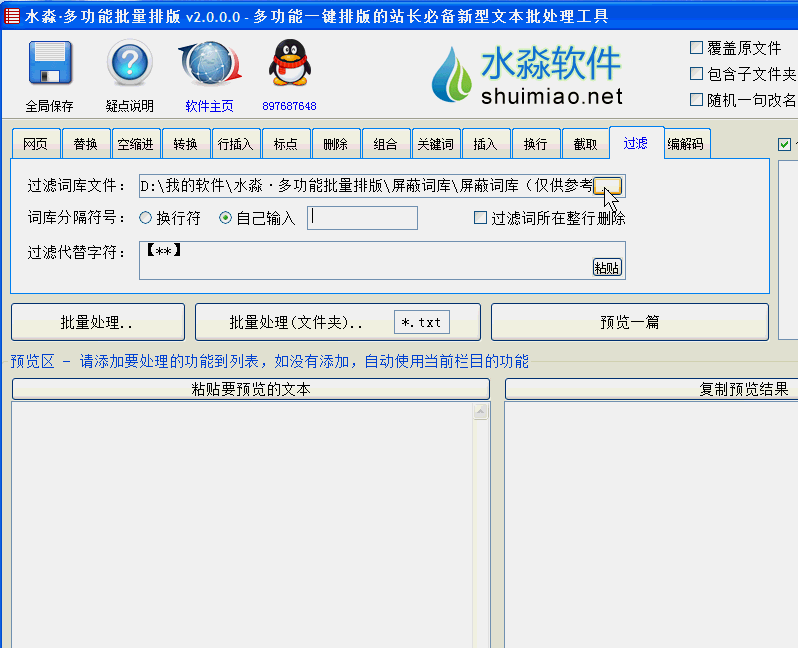Click the scroll-up arrow in the preview text area
798x648 pixels.
(x=480, y=411)
